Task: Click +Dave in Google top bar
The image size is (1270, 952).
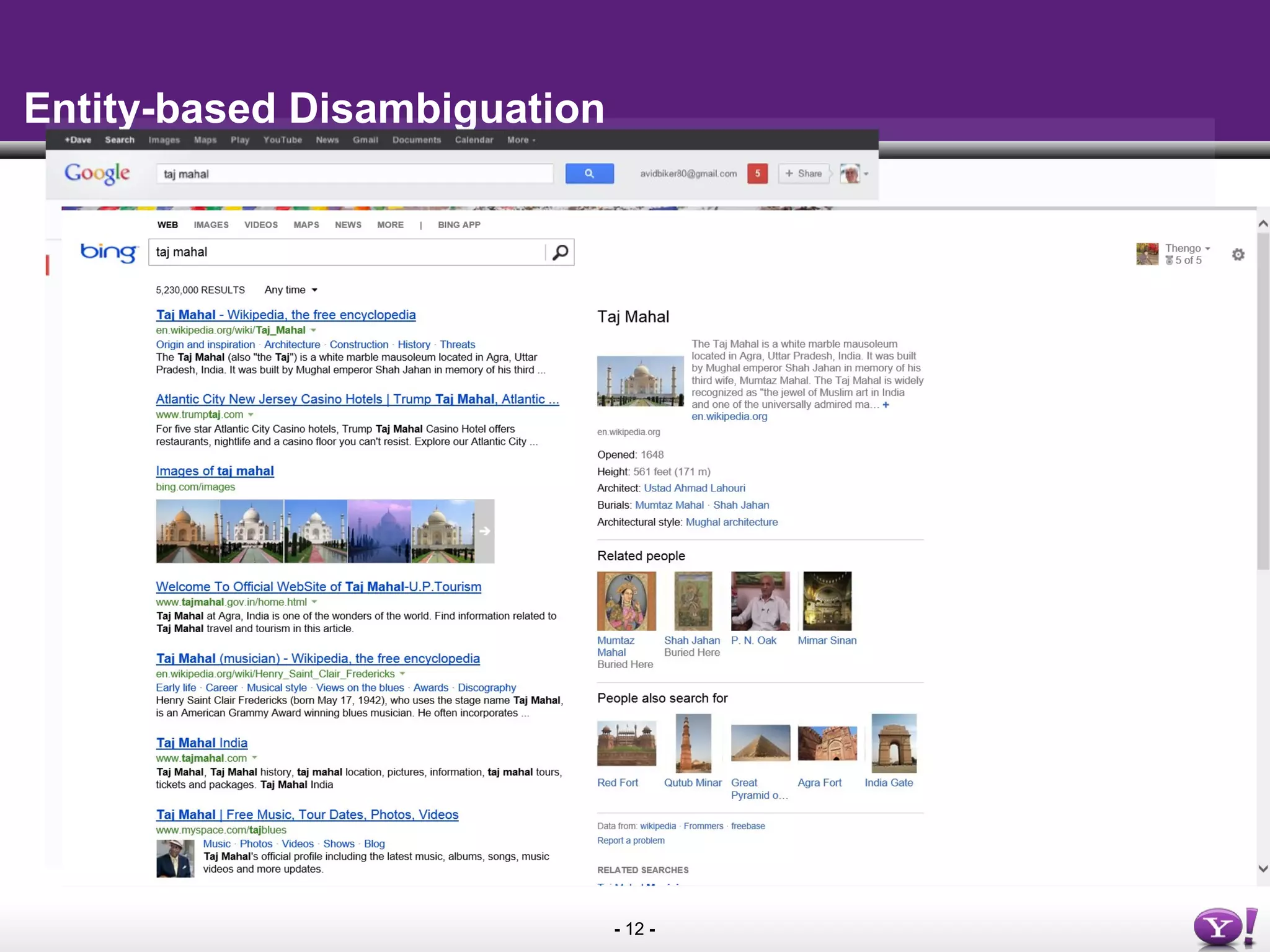Action: (78, 140)
